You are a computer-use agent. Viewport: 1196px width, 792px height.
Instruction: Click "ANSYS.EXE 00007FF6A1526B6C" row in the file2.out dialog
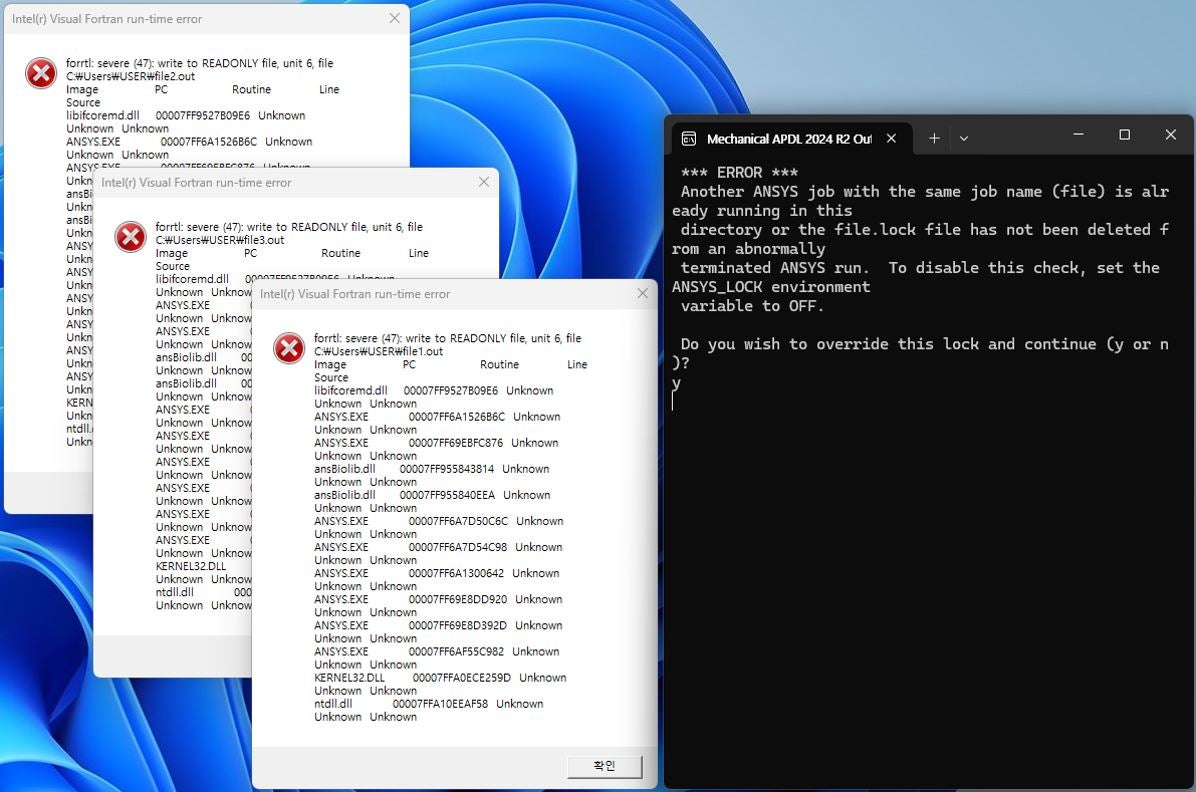pos(189,141)
